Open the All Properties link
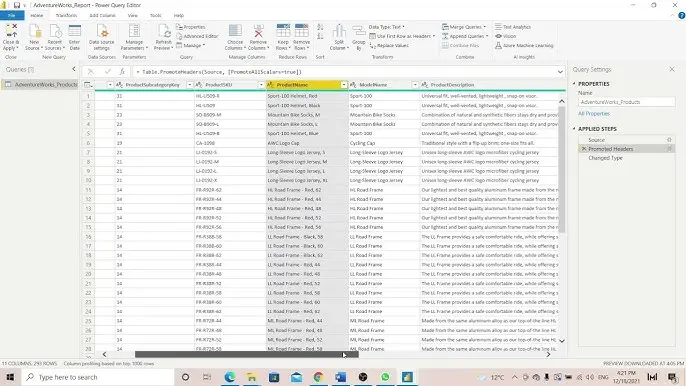The height and width of the screenshot is (386, 686). 594,113
